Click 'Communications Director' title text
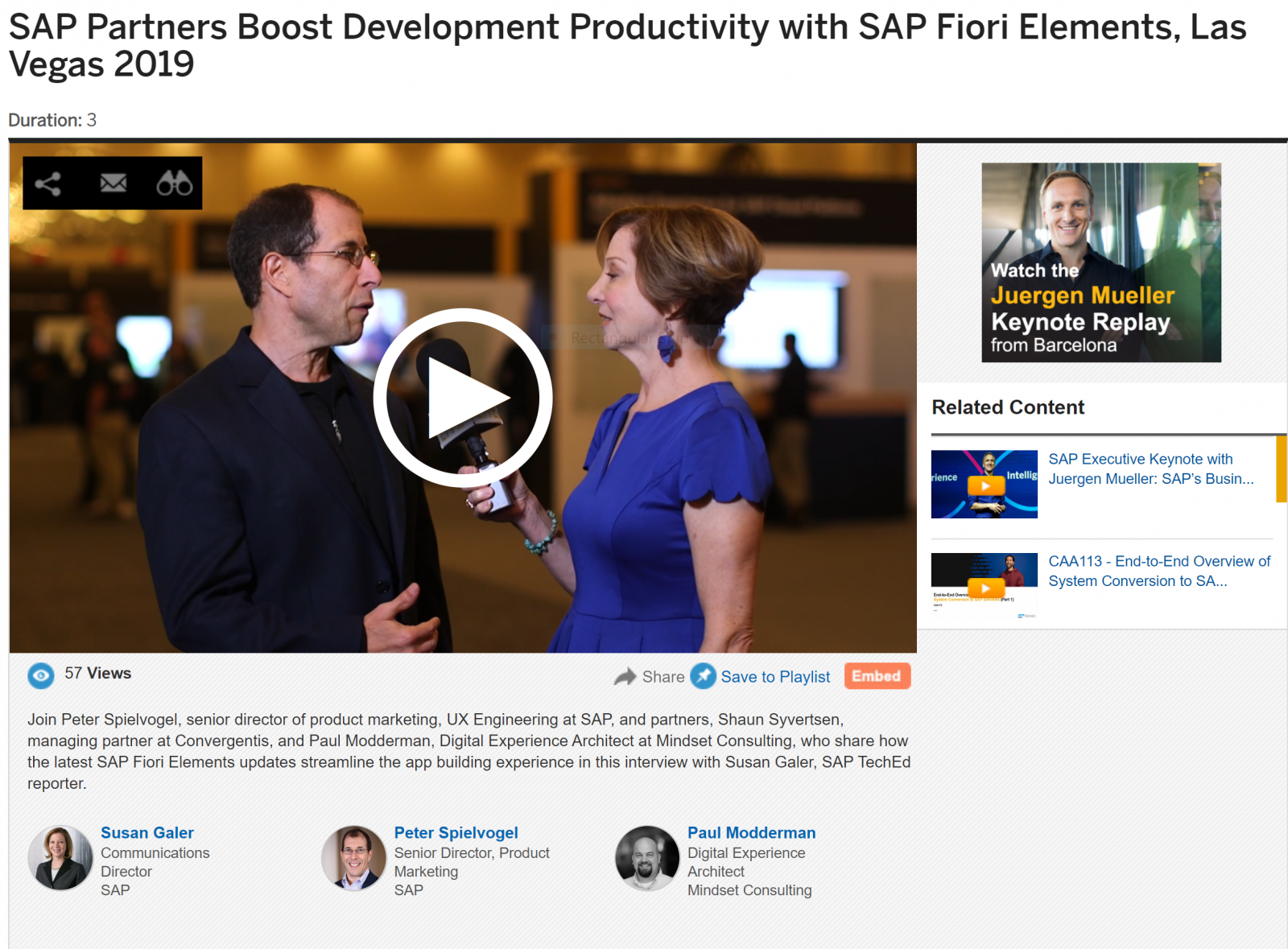Image resolution: width=1288 pixels, height=949 pixels. [155, 862]
